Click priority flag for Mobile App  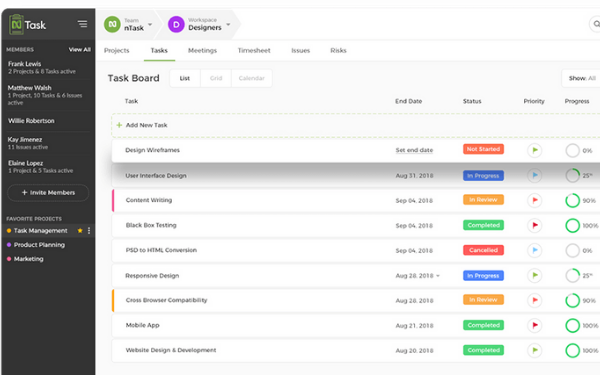(535, 325)
